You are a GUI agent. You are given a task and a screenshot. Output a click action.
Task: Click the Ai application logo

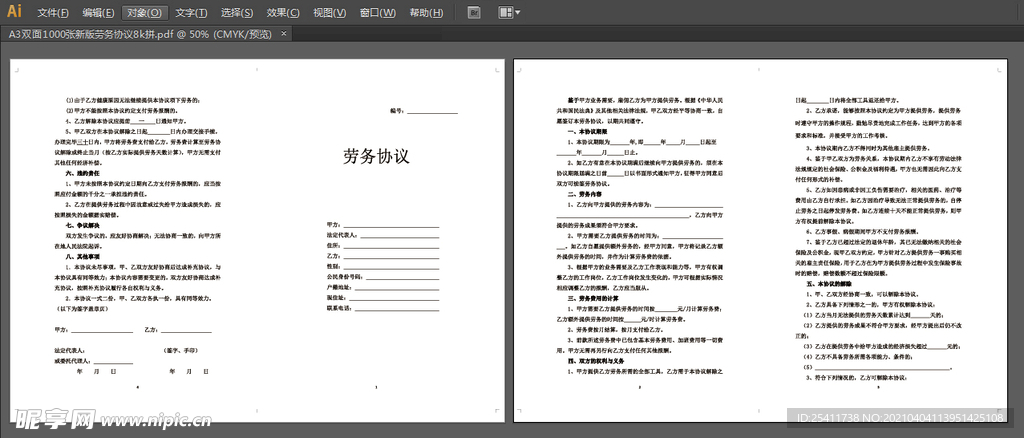tap(15, 12)
